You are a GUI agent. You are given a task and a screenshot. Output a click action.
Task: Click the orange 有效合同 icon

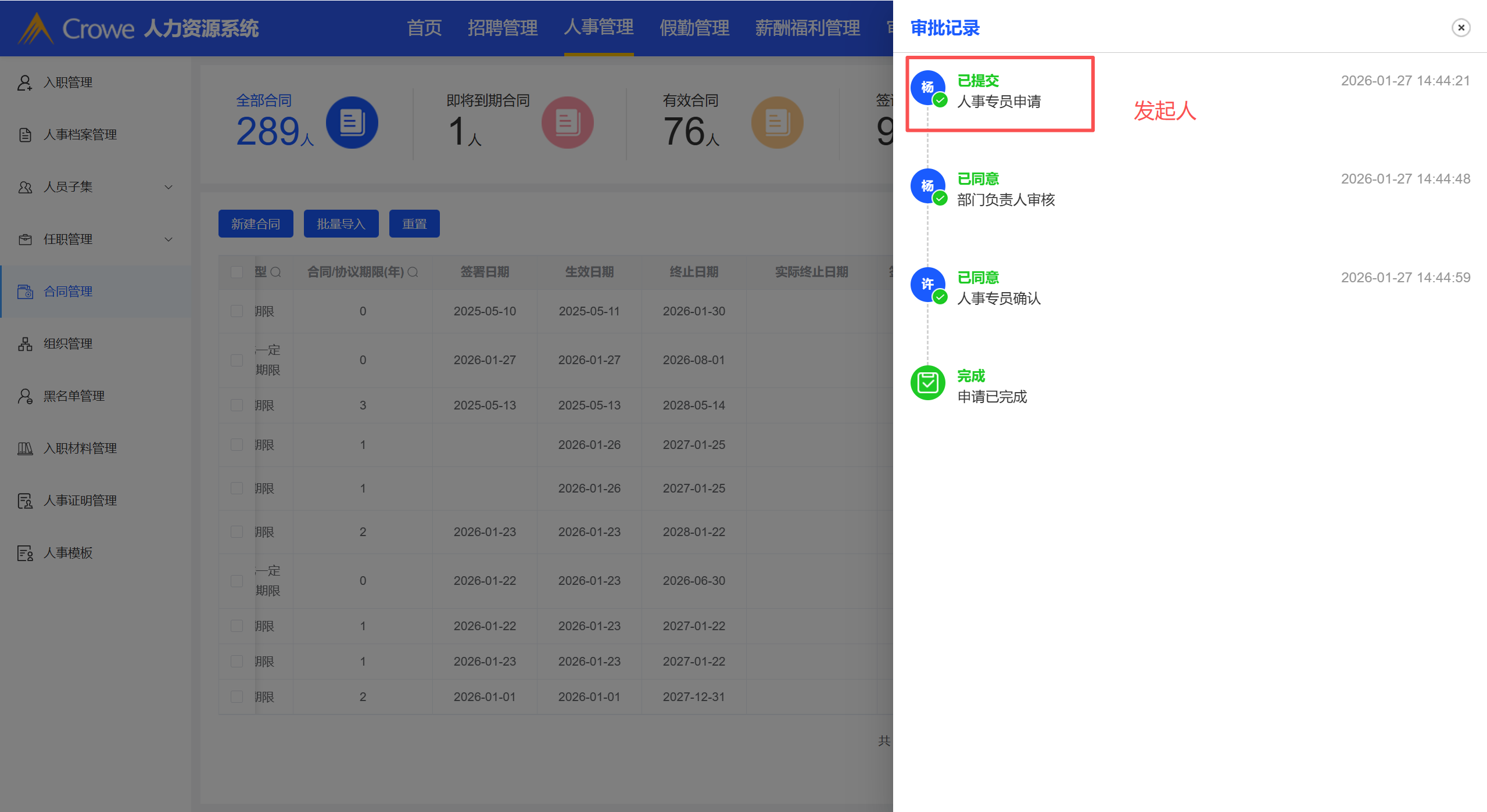click(x=777, y=123)
